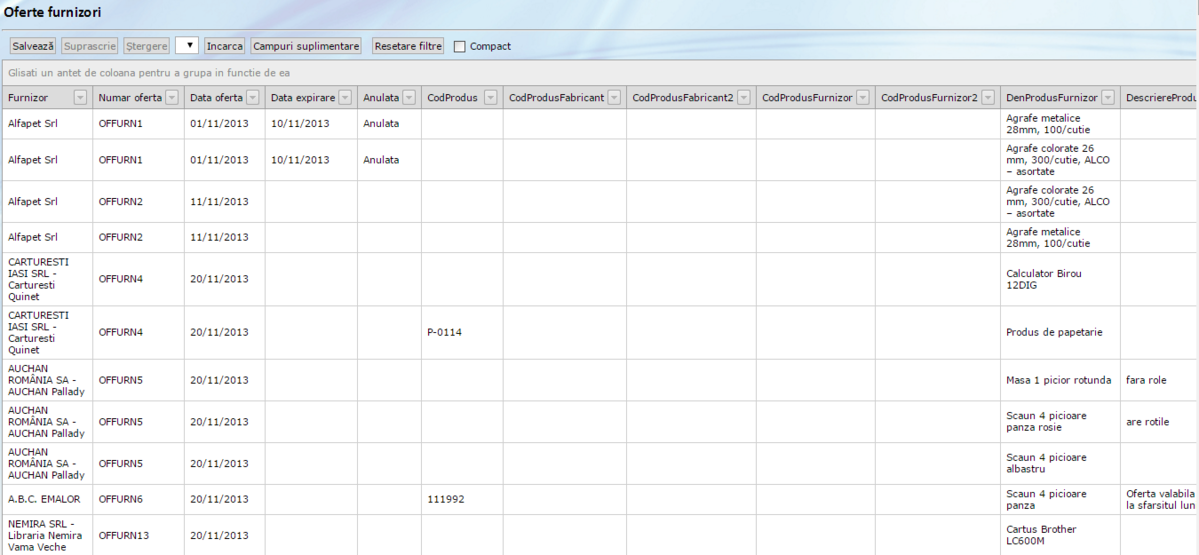Select the P-0114 product code cell
1199x555 pixels.
tap(445, 332)
